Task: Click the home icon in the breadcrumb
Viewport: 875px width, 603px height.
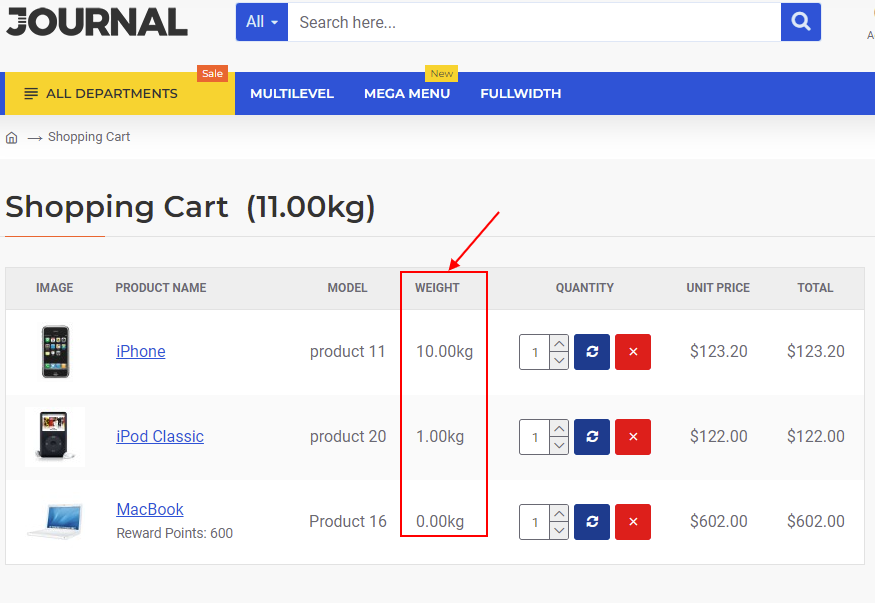Action: click(10, 136)
